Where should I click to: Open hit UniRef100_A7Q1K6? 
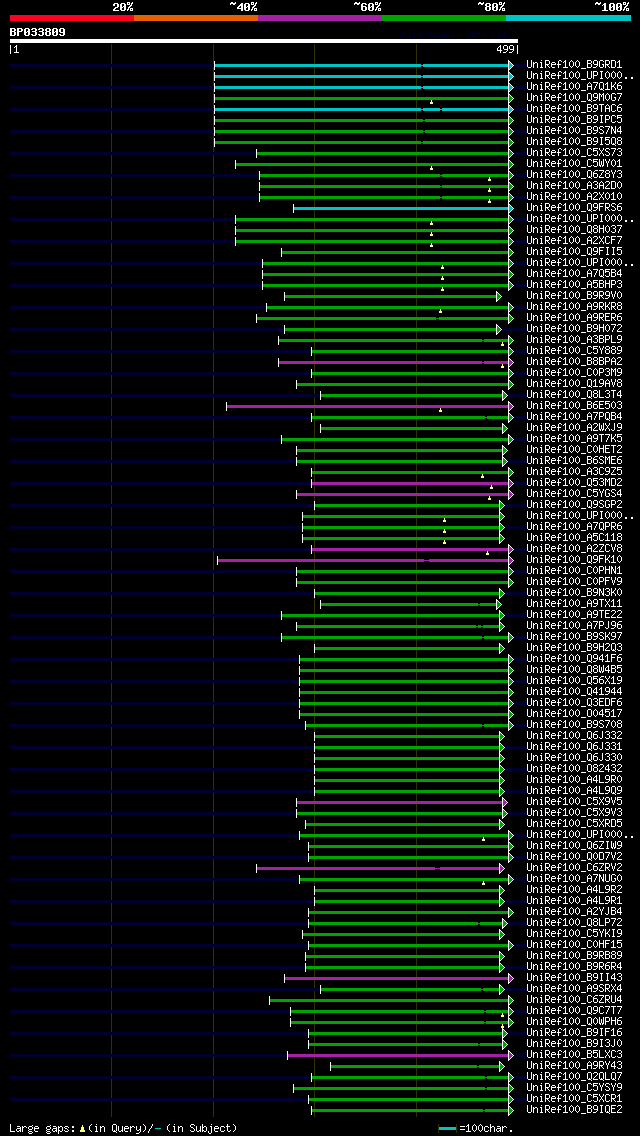[574, 87]
